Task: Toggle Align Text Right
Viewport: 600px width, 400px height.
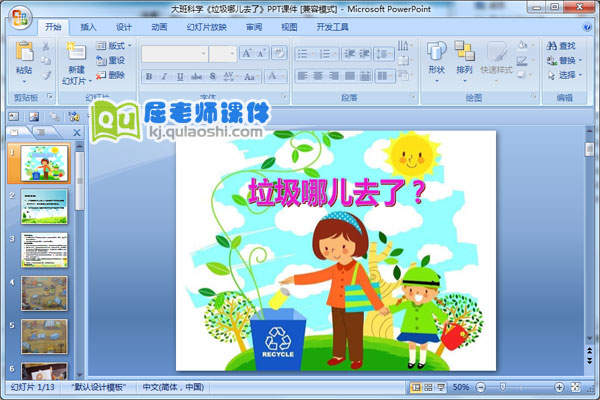Action: click(334, 76)
